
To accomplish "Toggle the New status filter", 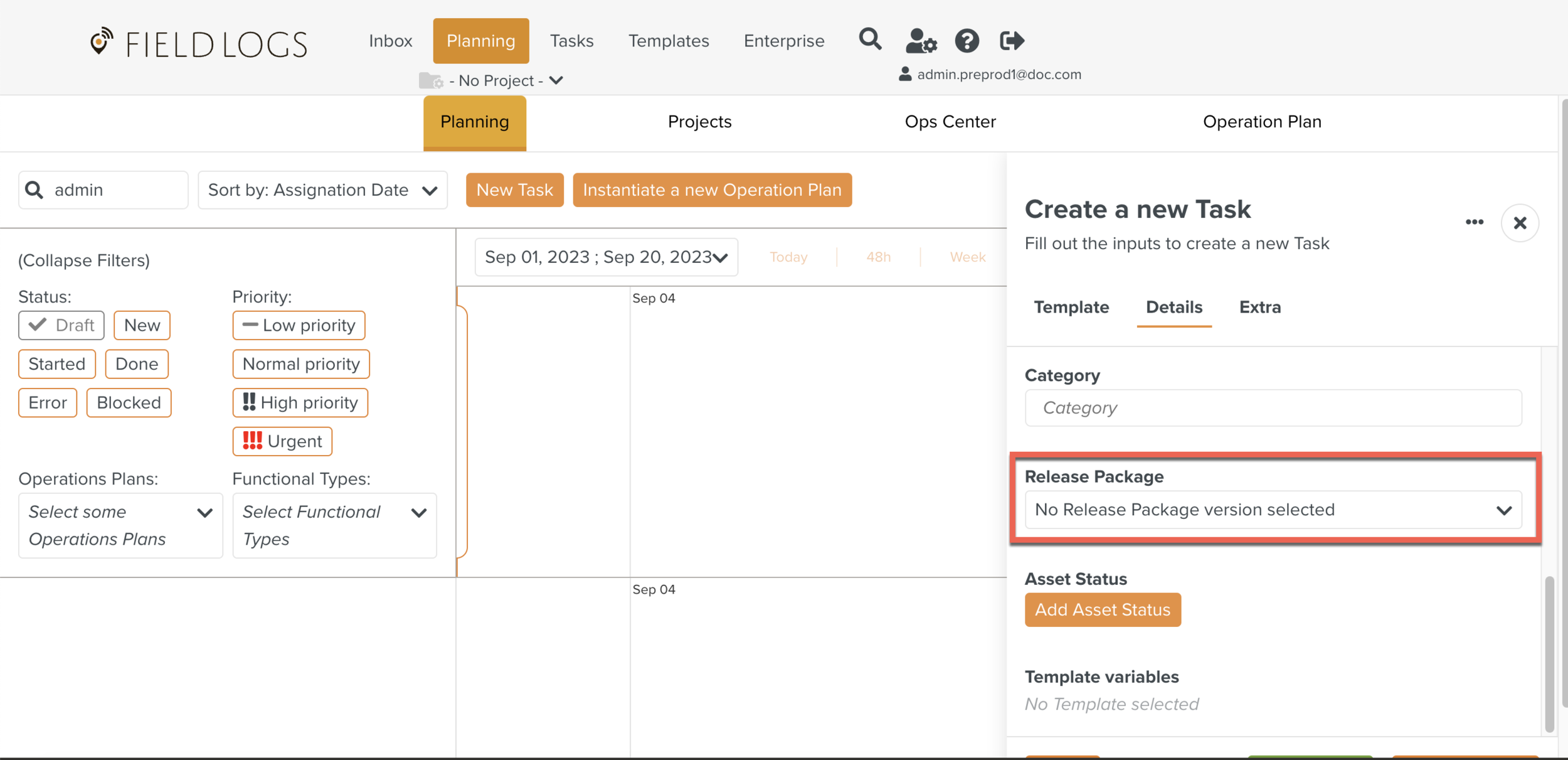I will tap(142, 325).
